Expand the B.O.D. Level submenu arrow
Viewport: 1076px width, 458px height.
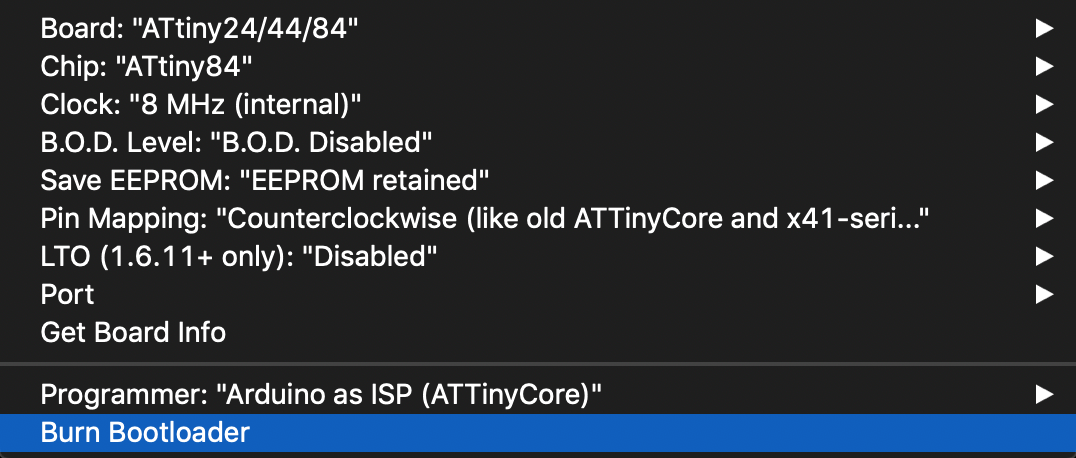click(x=1044, y=142)
